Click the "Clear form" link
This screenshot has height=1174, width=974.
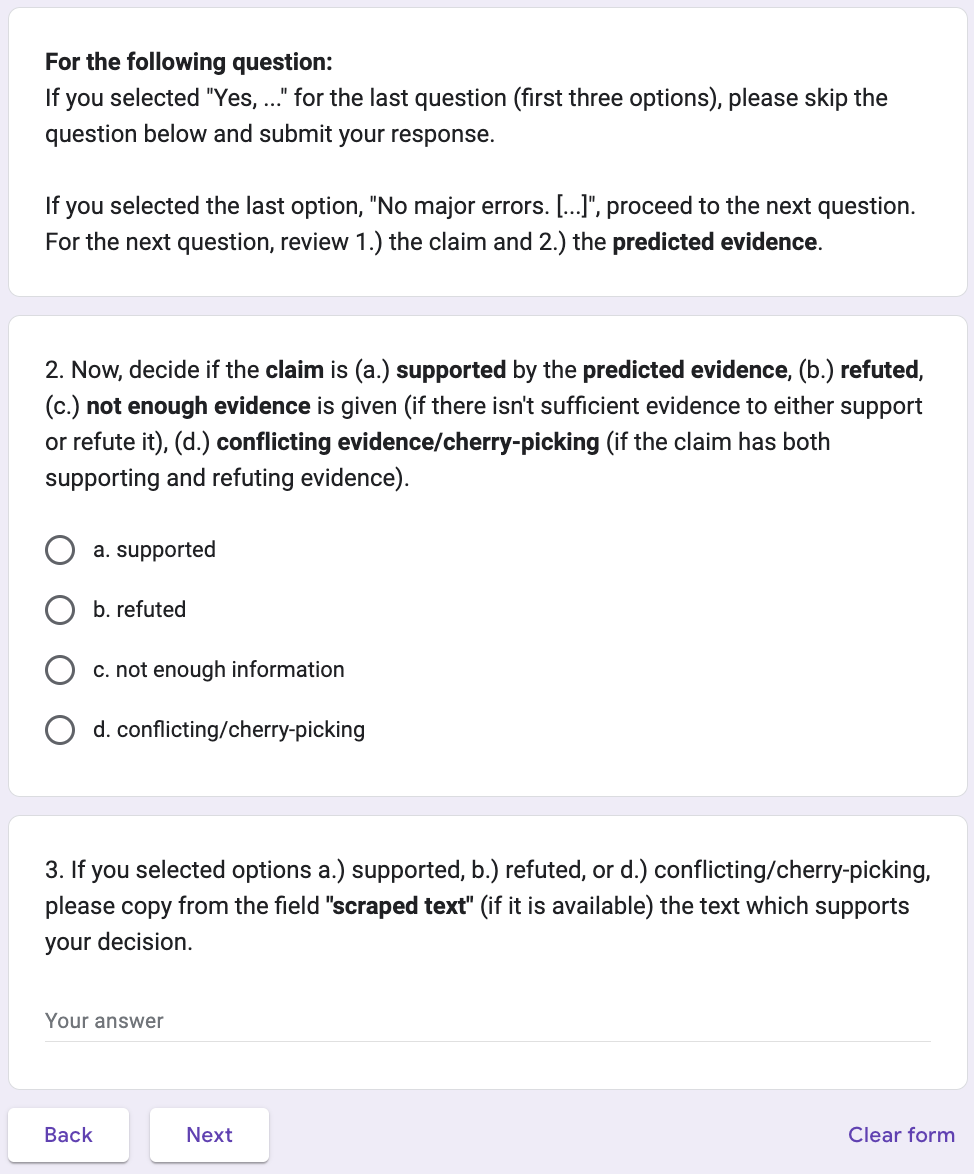[901, 1135]
